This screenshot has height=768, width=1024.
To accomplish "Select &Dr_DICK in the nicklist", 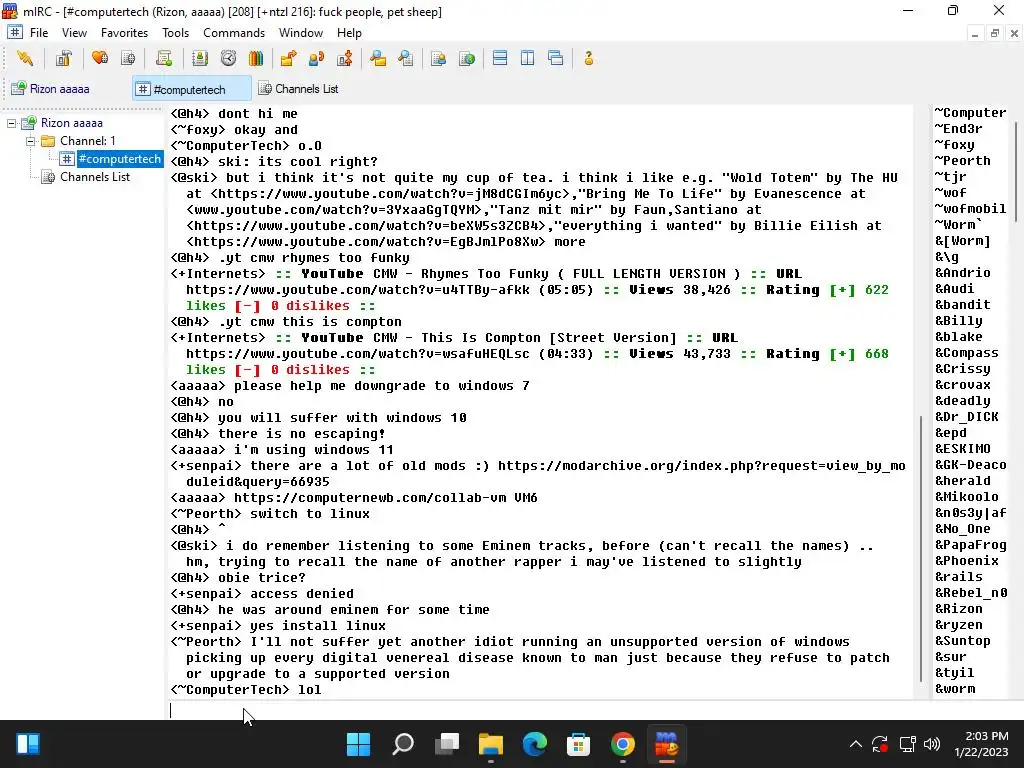I will (x=967, y=417).
